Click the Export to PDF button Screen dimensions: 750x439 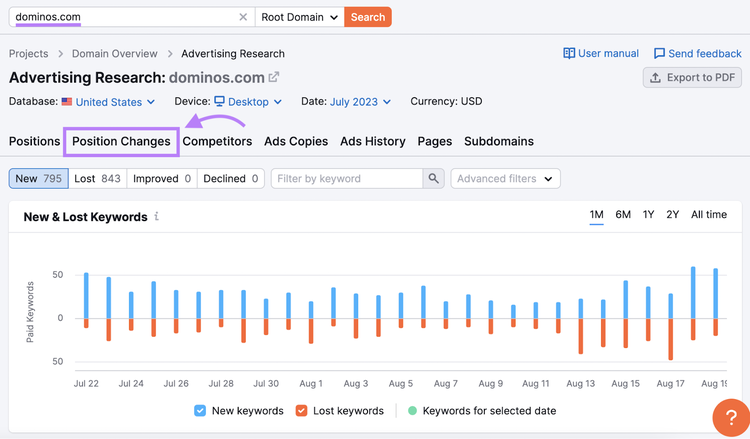tap(692, 77)
